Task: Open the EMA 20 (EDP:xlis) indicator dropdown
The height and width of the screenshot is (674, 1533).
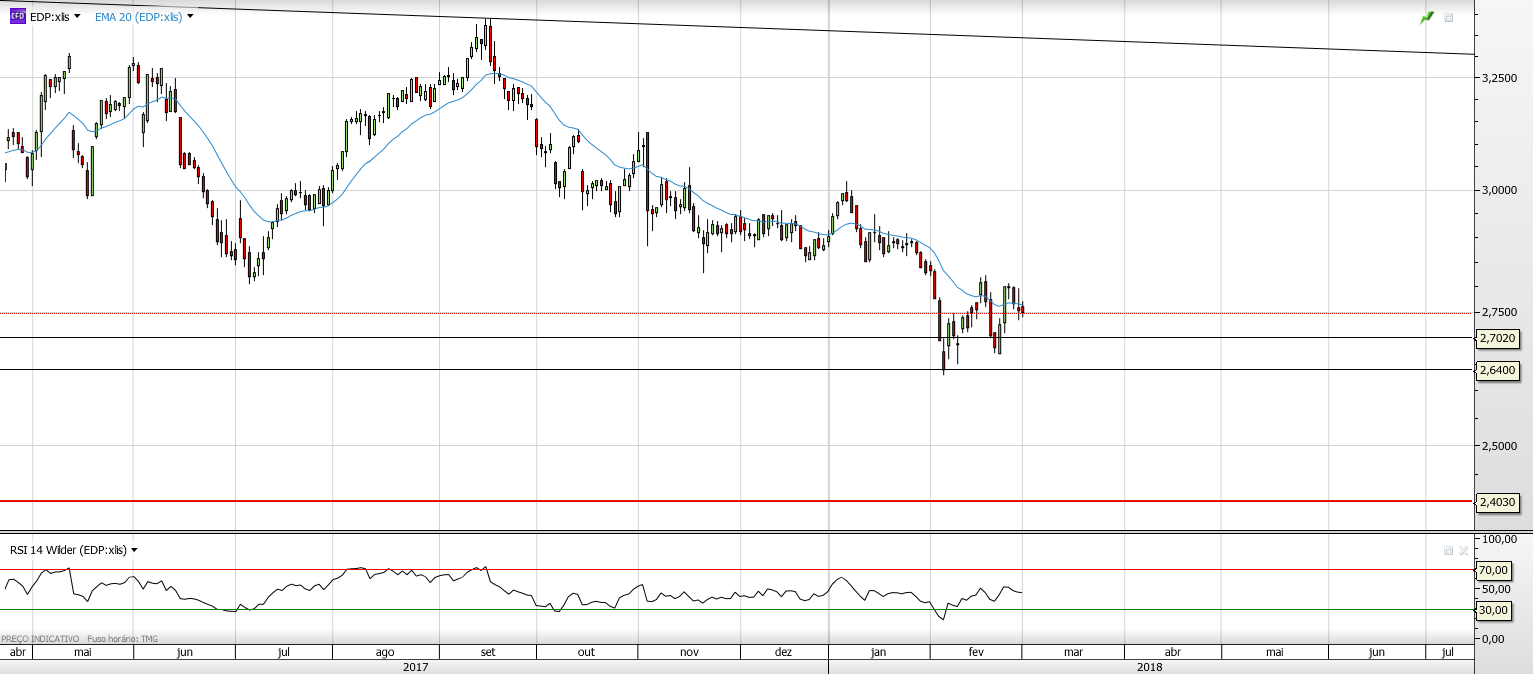Action: pos(190,16)
